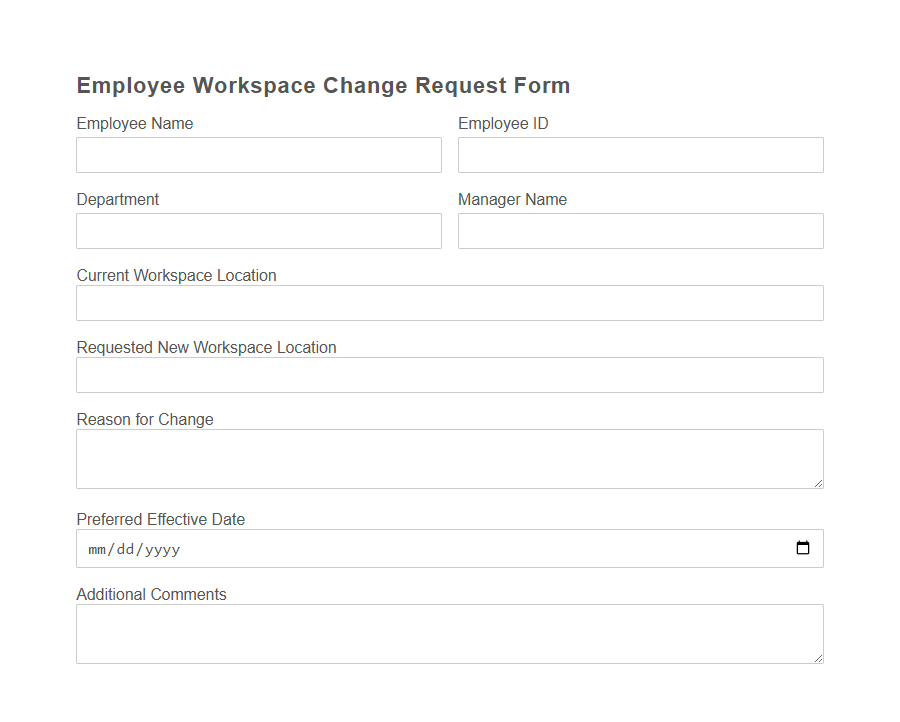Click inside the Manager Name field
The height and width of the screenshot is (722, 900).
(640, 231)
